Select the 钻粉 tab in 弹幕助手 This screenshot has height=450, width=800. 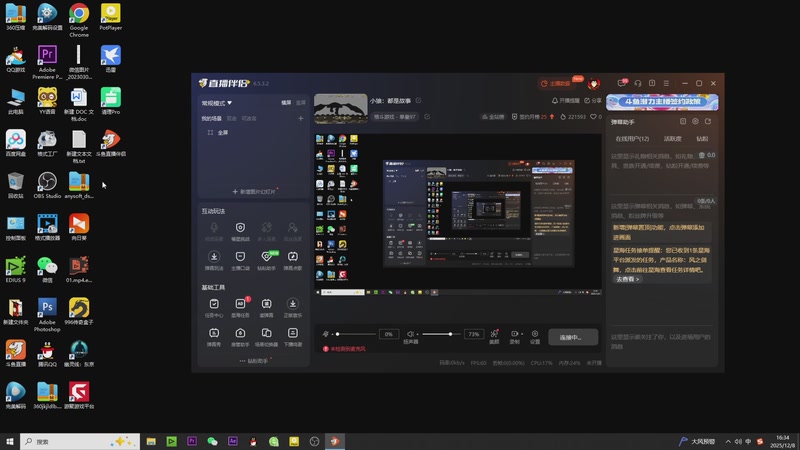point(702,139)
